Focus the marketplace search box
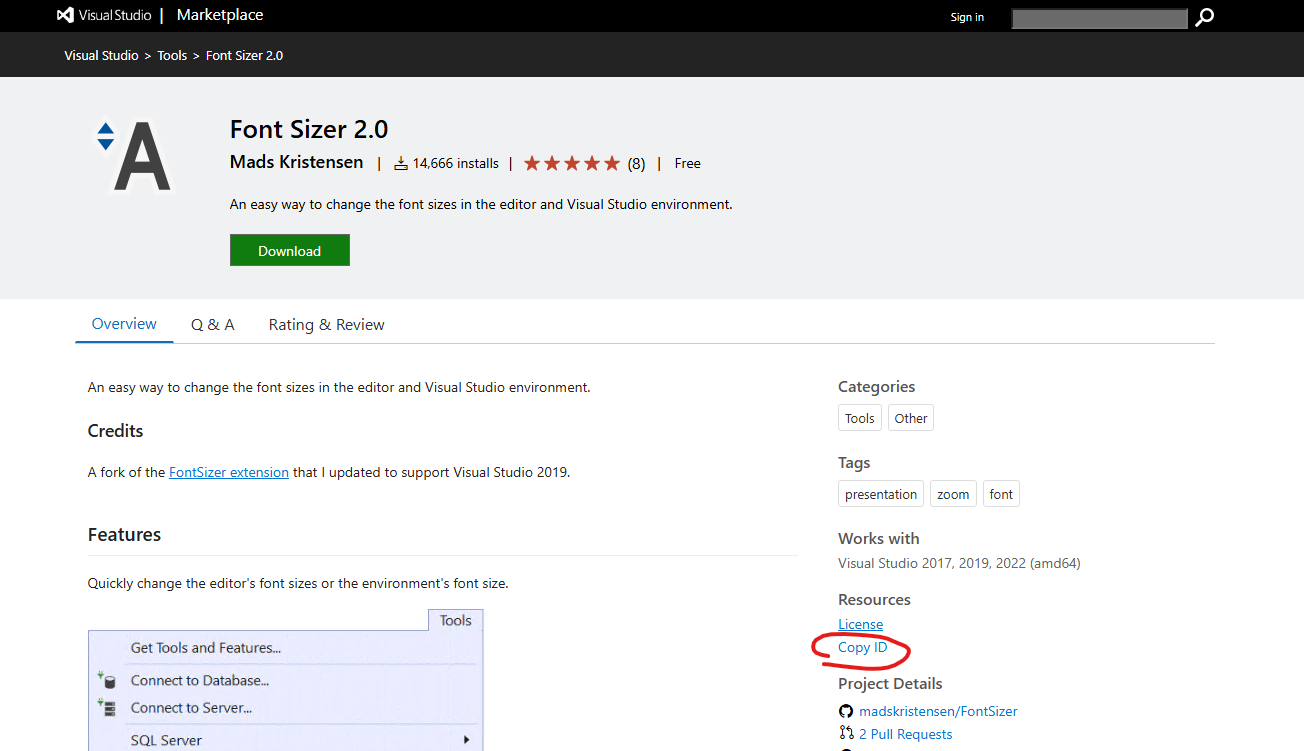This screenshot has height=751, width=1304. coord(1099,18)
